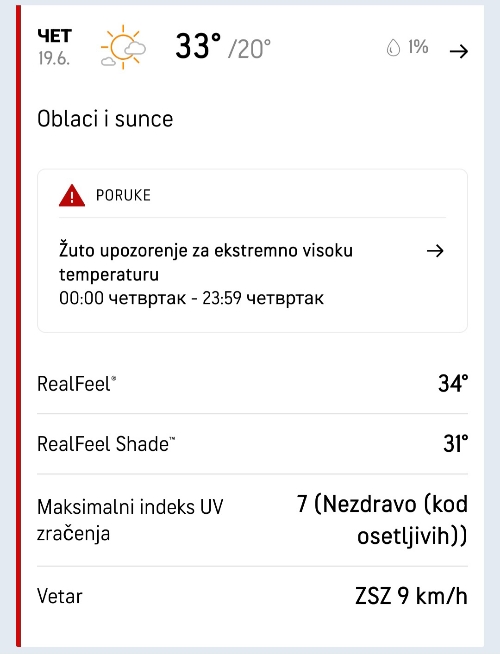
Task: Click the ЧЕТ 19.6. date label
Action: point(55,47)
